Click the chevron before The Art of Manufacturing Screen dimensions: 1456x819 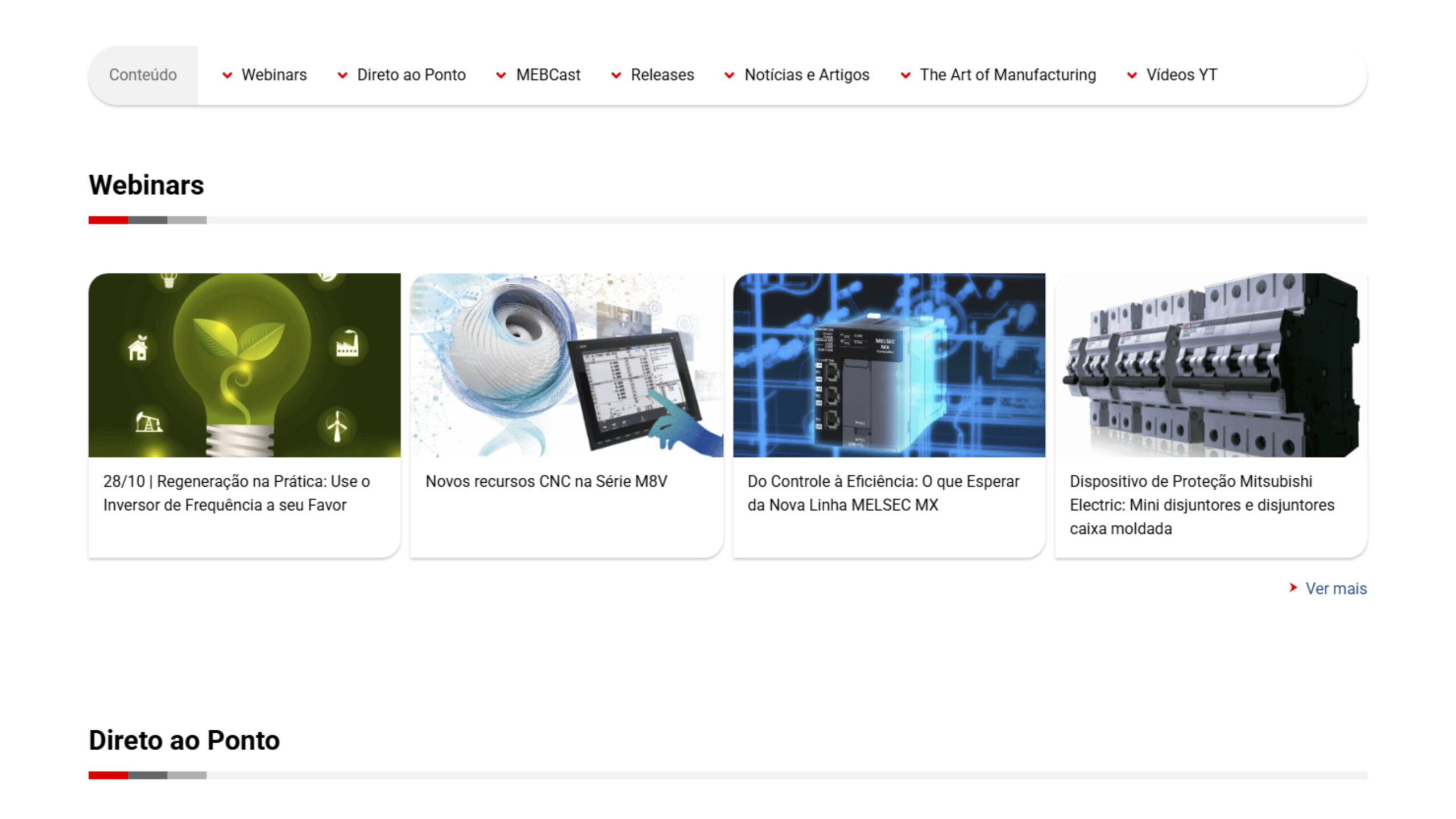tap(905, 75)
